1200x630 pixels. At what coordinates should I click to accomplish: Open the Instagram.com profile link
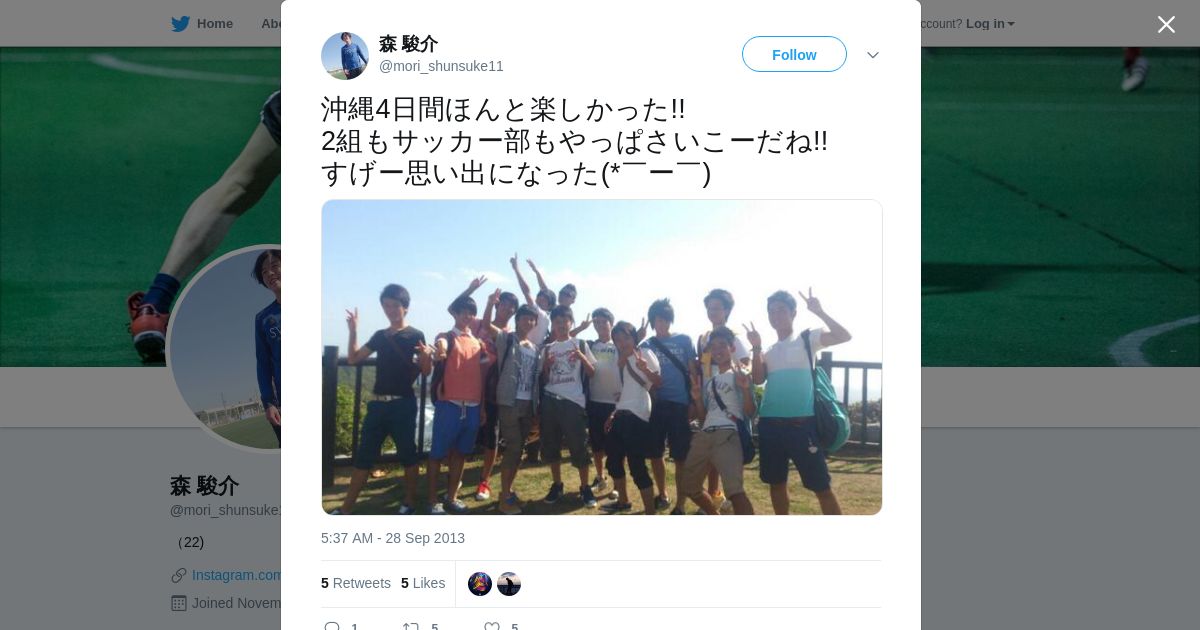click(x=237, y=575)
